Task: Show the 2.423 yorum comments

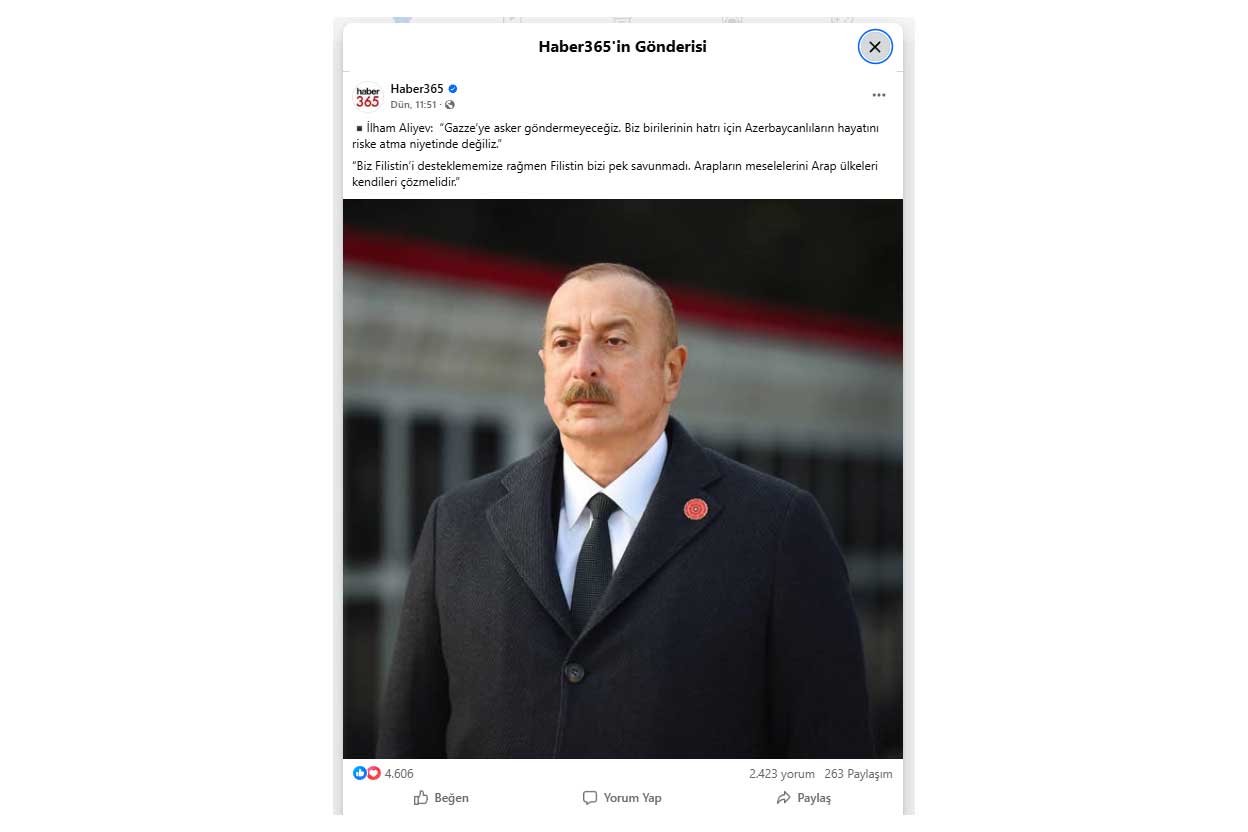Action: pyautogui.click(x=782, y=774)
